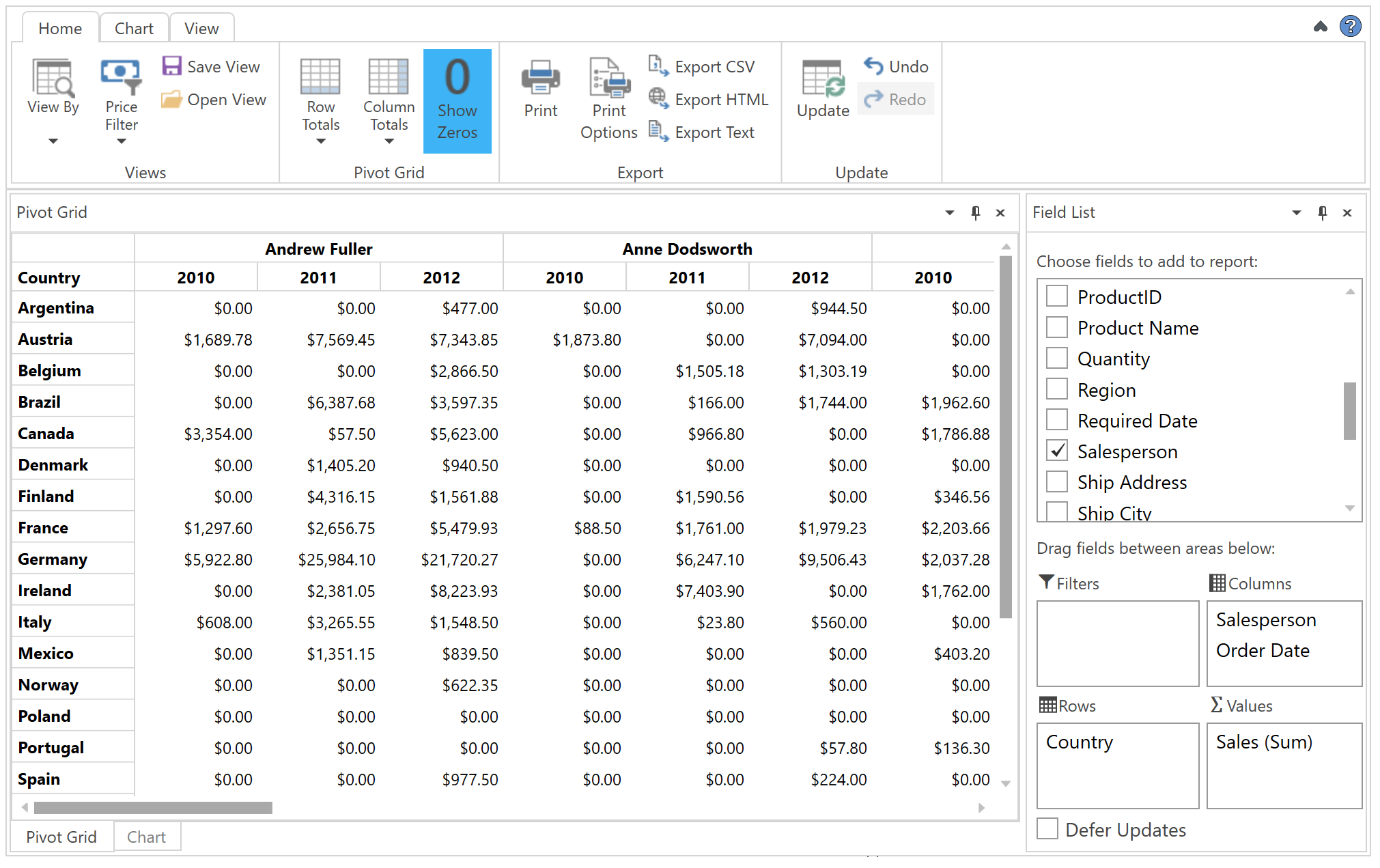Viewport: 1380px width, 868px height.
Task: Pin the Field List panel
Action: [x=1323, y=213]
